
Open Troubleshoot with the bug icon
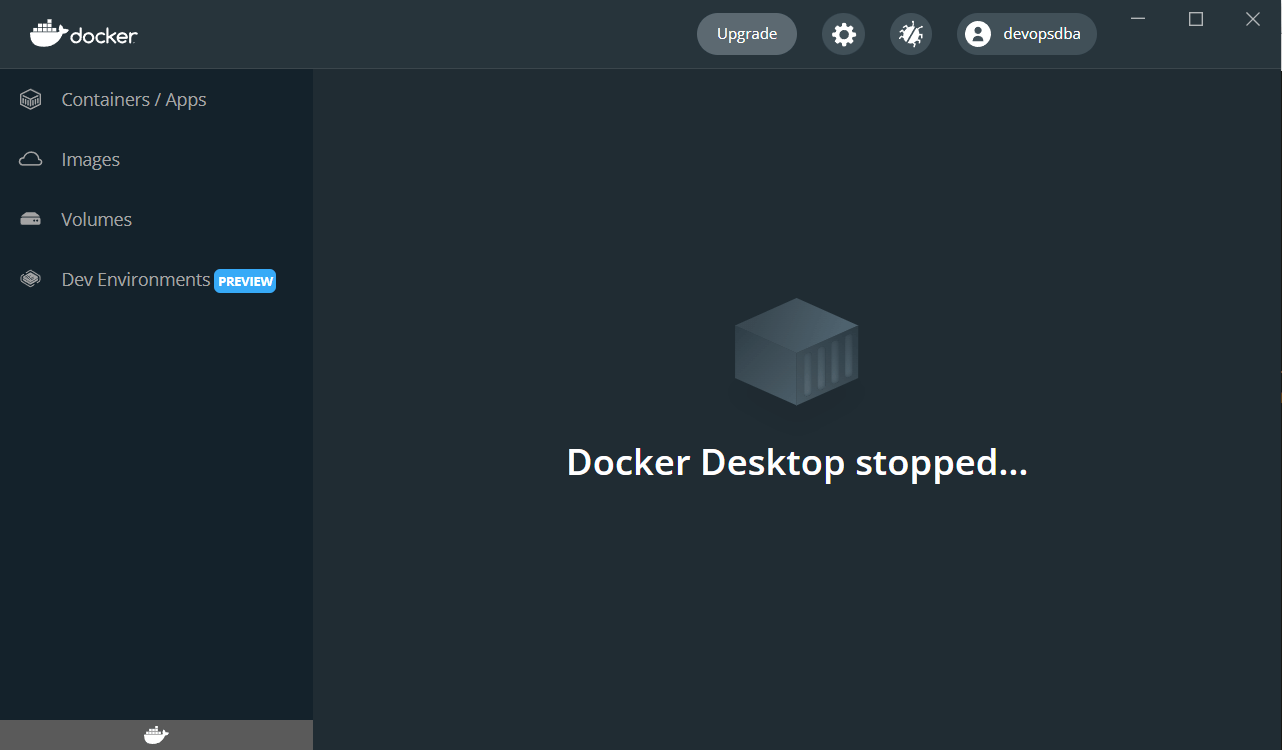[910, 34]
